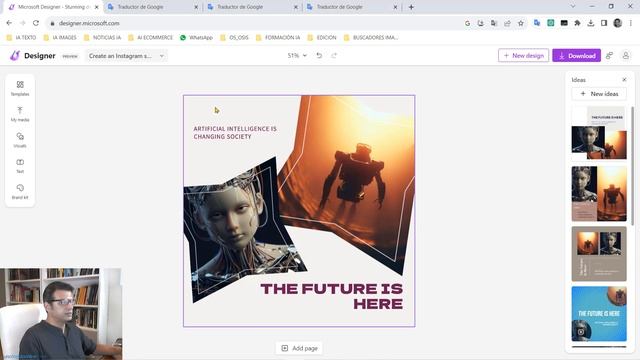Open the Visuals panel
The width and height of the screenshot is (640, 360).
tap(20, 140)
